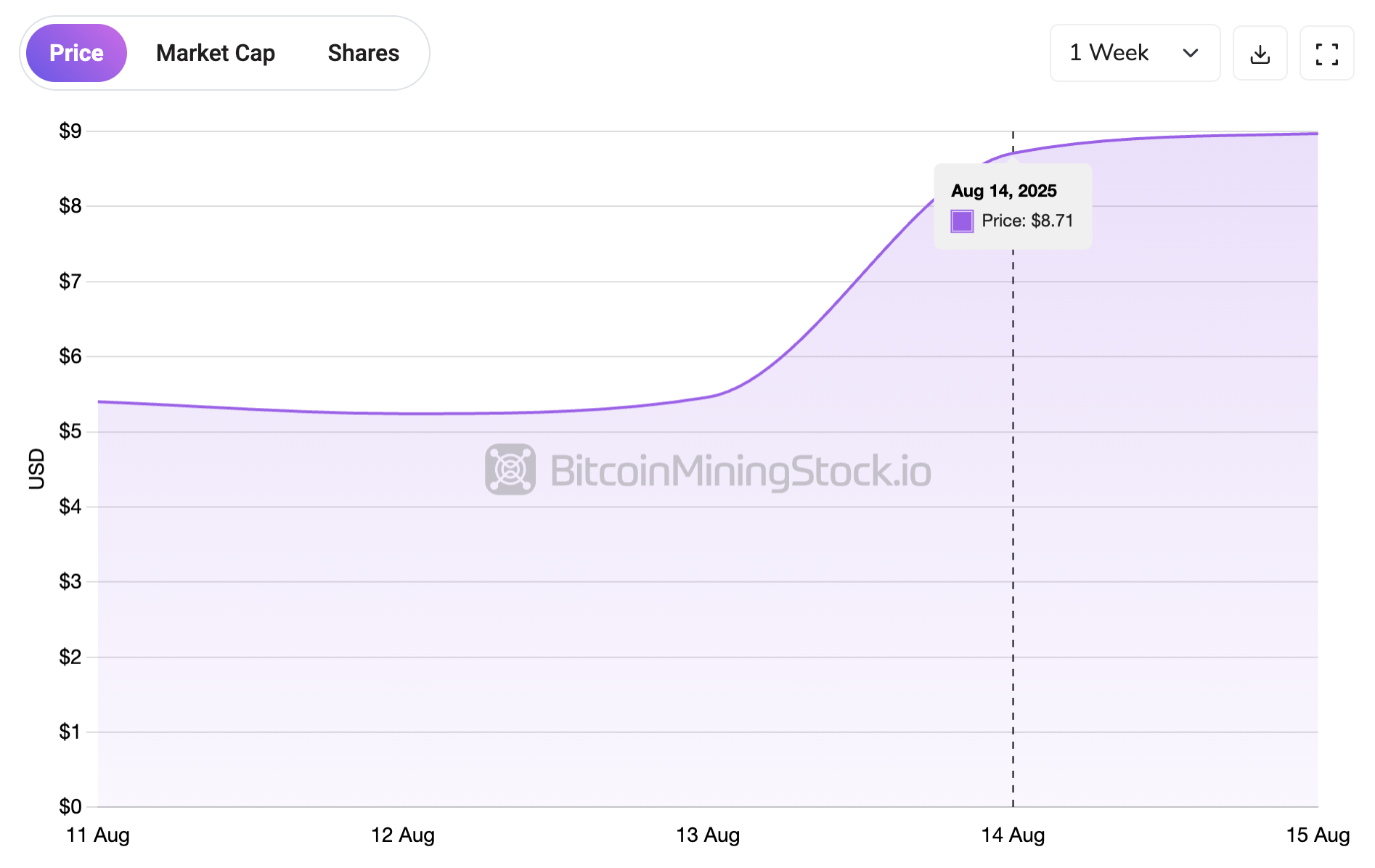Click the BitcoinMiningStock.io watermark logo icon
1375x868 pixels.
(510, 470)
